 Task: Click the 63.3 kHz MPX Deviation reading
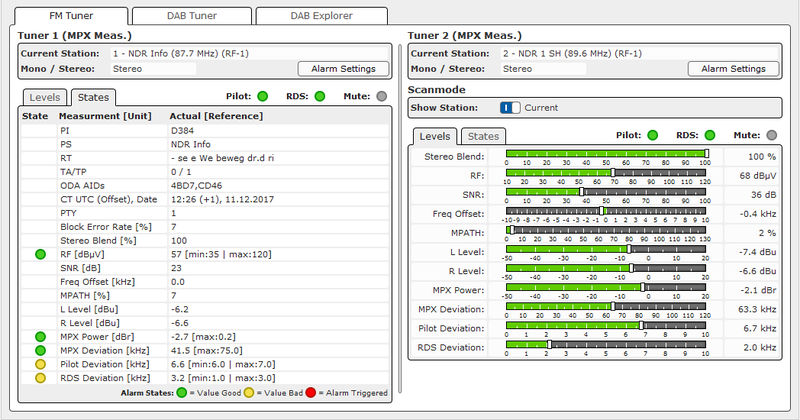point(757,309)
